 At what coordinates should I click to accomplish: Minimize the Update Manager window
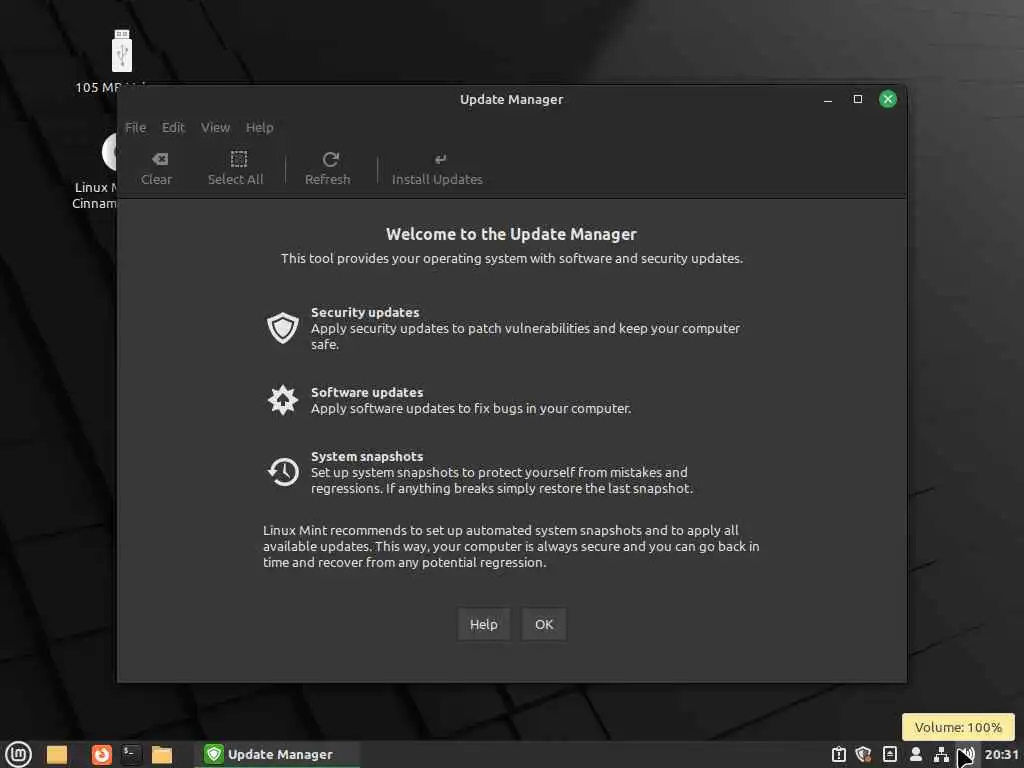point(827,99)
